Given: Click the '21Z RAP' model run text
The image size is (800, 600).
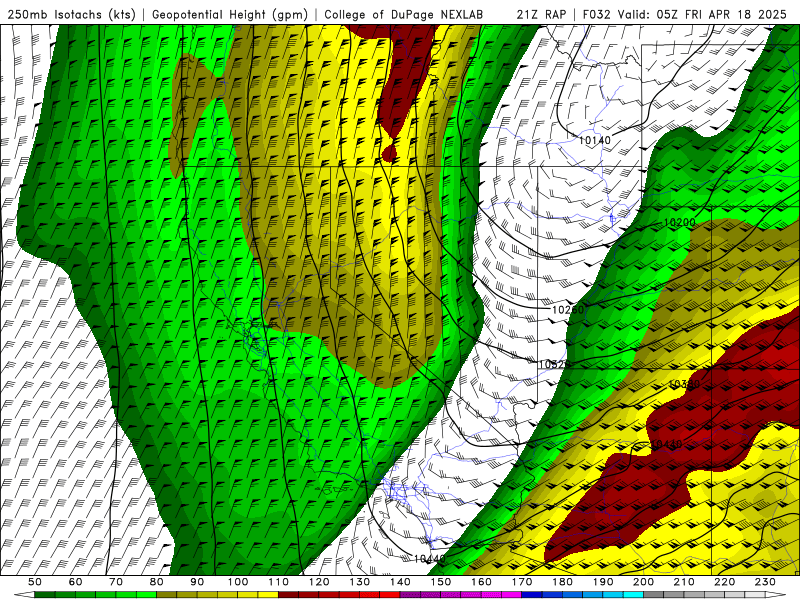Looking at the screenshot, I should tap(541, 14).
